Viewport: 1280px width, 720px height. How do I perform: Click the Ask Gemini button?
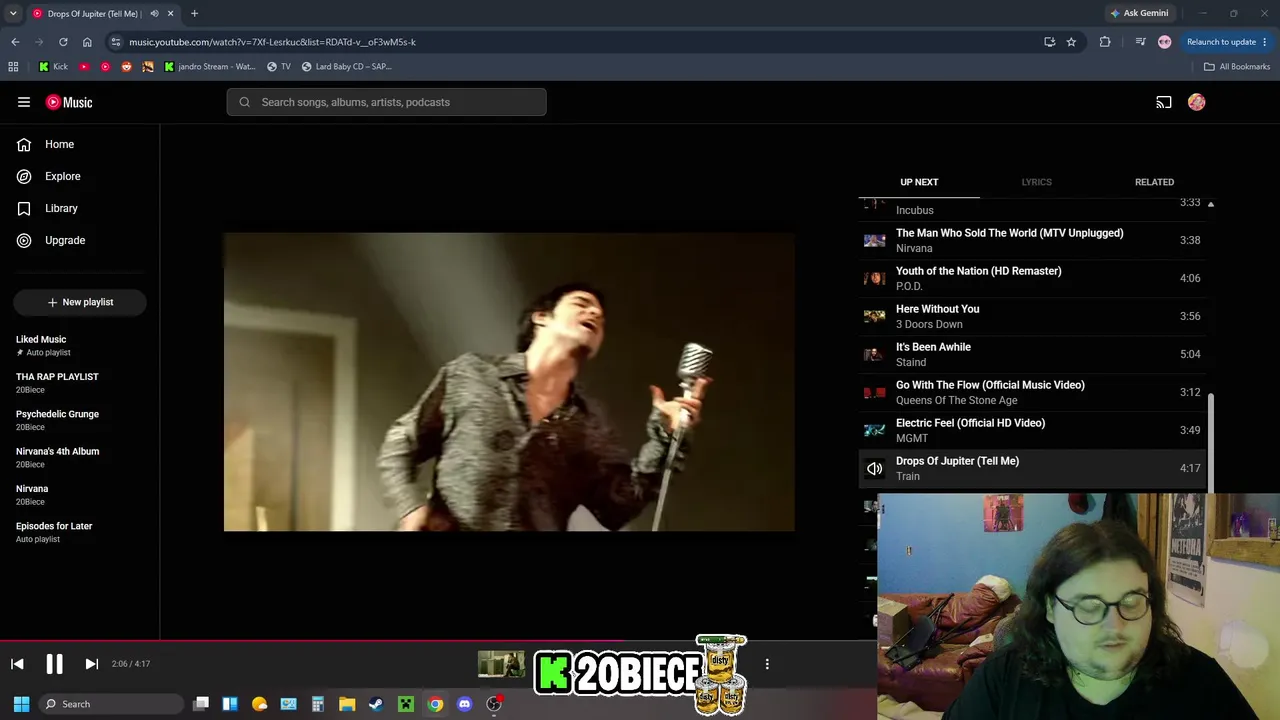tap(1139, 14)
